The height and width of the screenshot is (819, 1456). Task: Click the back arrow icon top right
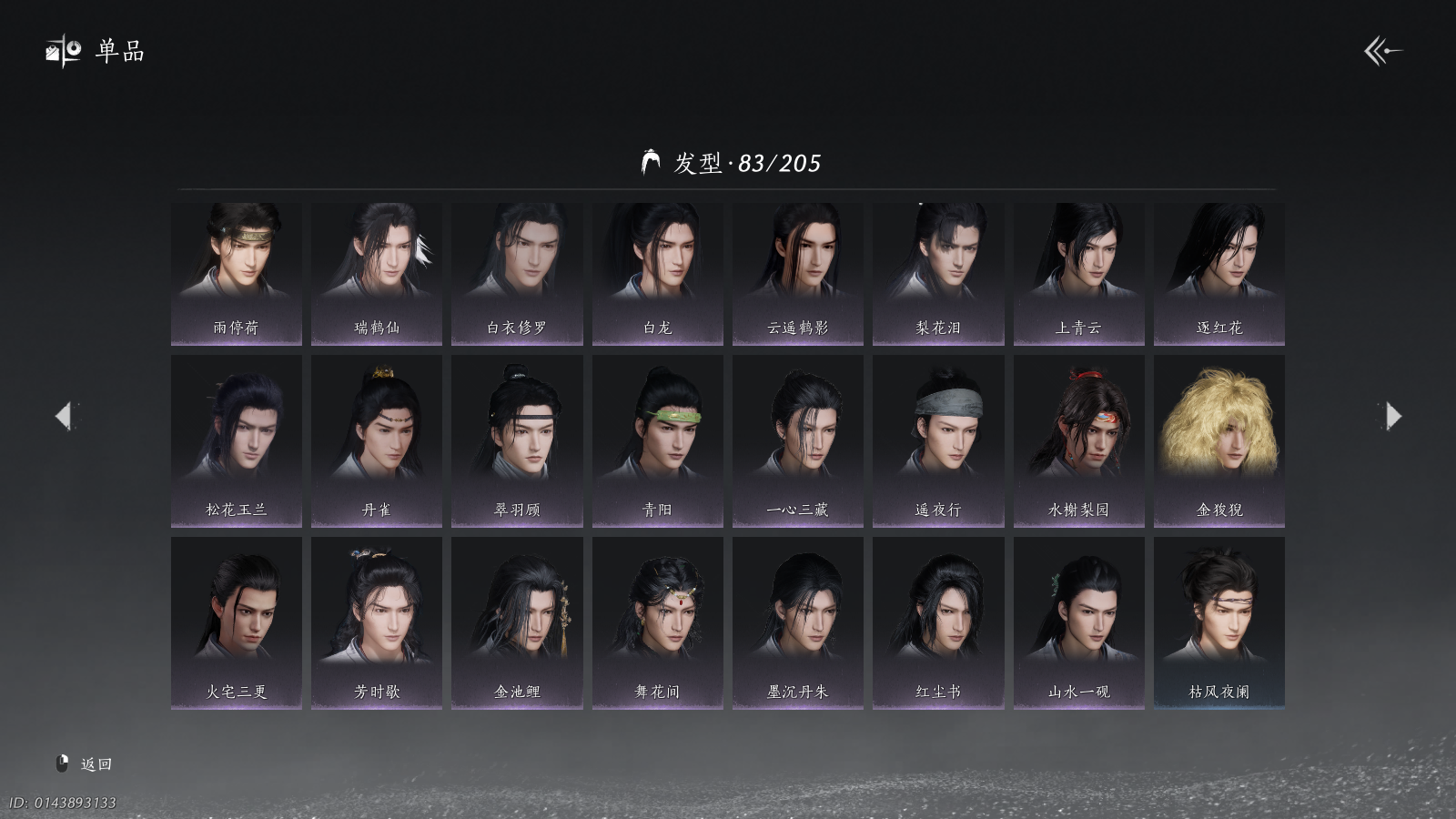(1382, 51)
